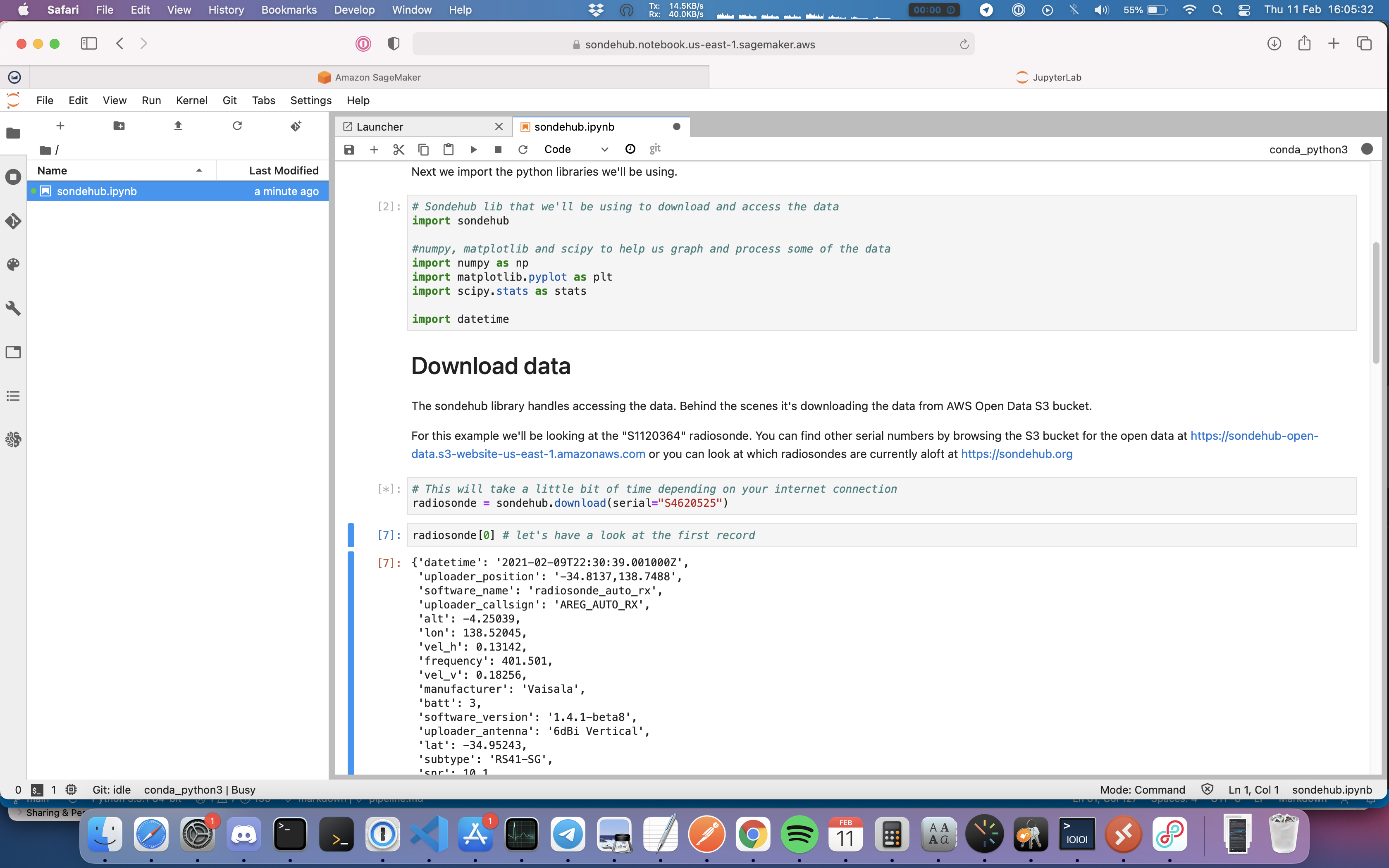Interrupt the kernel with the stop icon
The height and width of the screenshot is (868, 1389).
(x=498, y=149)
